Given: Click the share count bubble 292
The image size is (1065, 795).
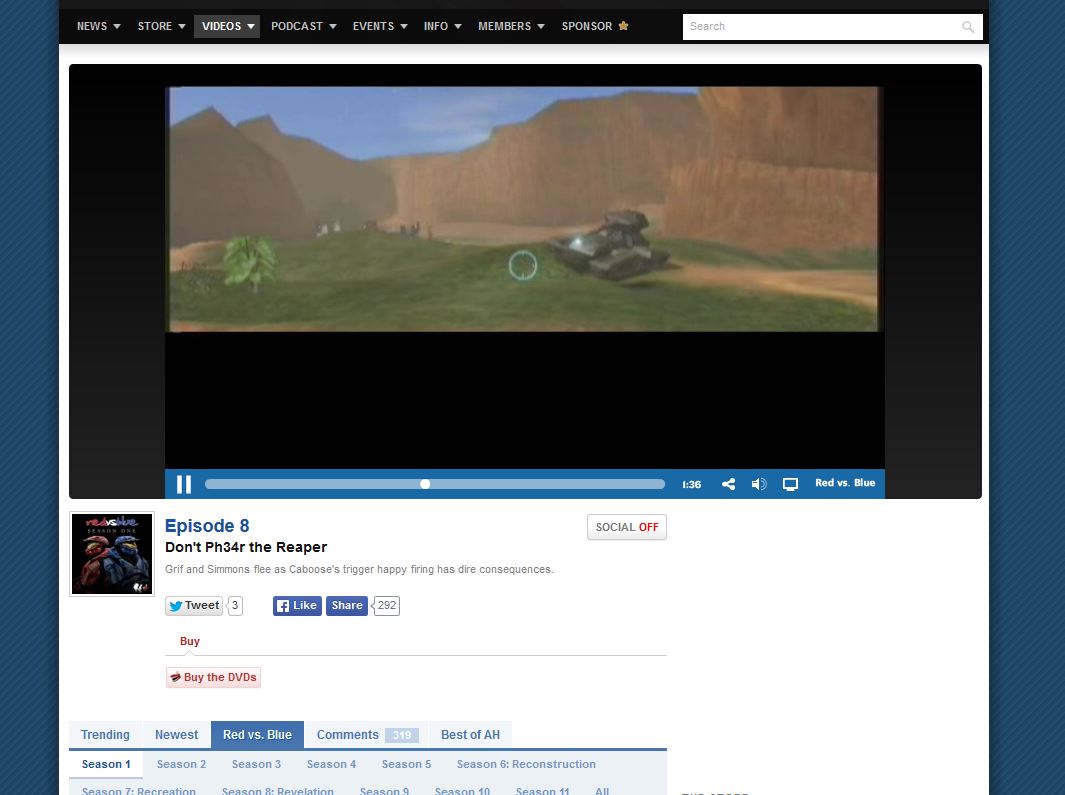Looking at the screenshot, I should coord(386,605).
